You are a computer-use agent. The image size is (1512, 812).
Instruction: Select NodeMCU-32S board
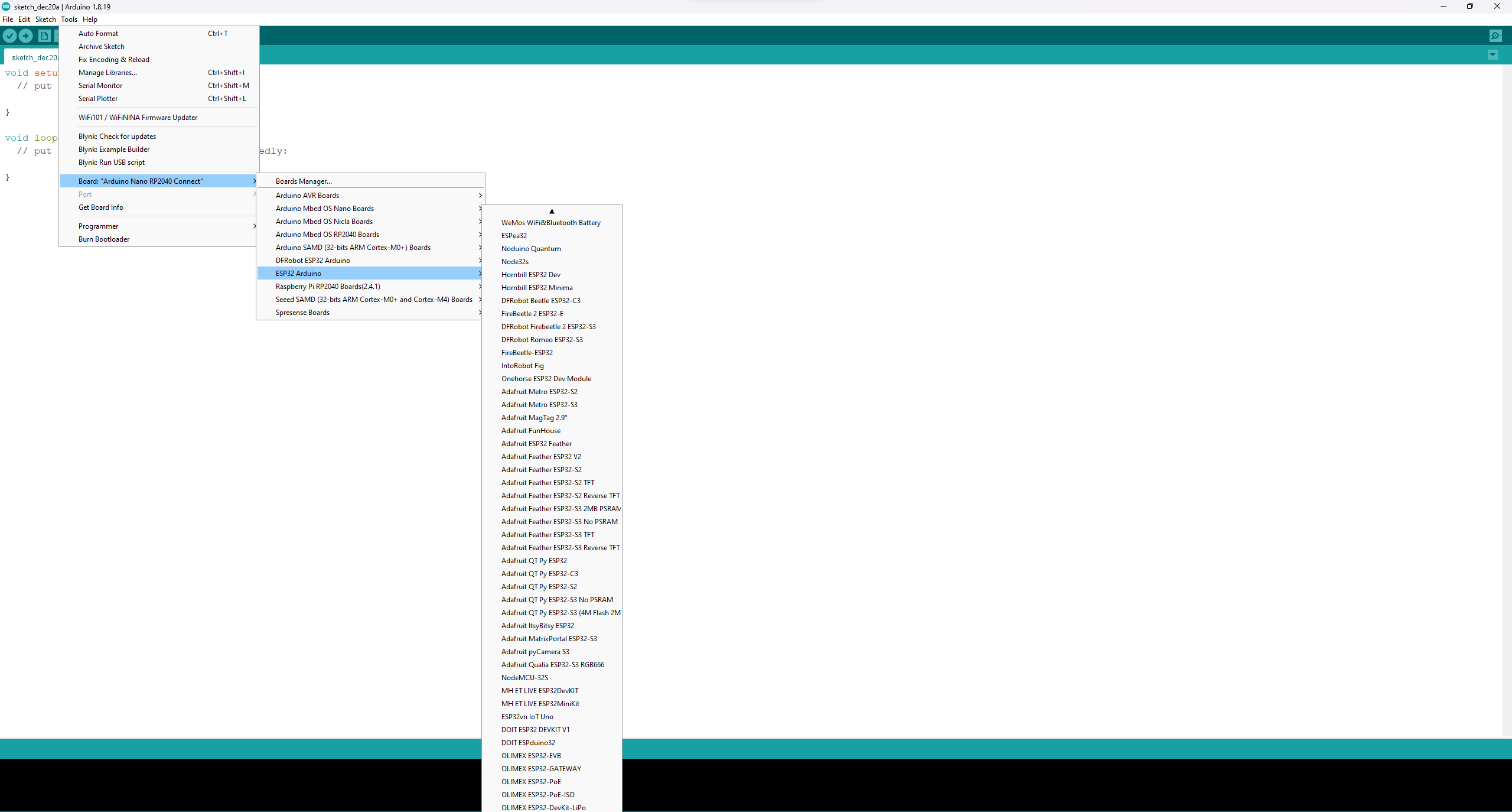[524, 678]
